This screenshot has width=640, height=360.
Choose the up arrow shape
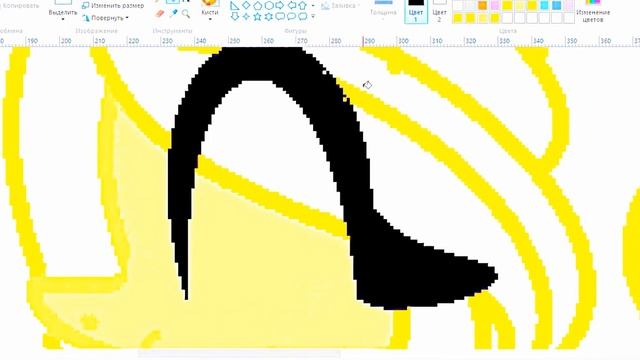[302, 6]
